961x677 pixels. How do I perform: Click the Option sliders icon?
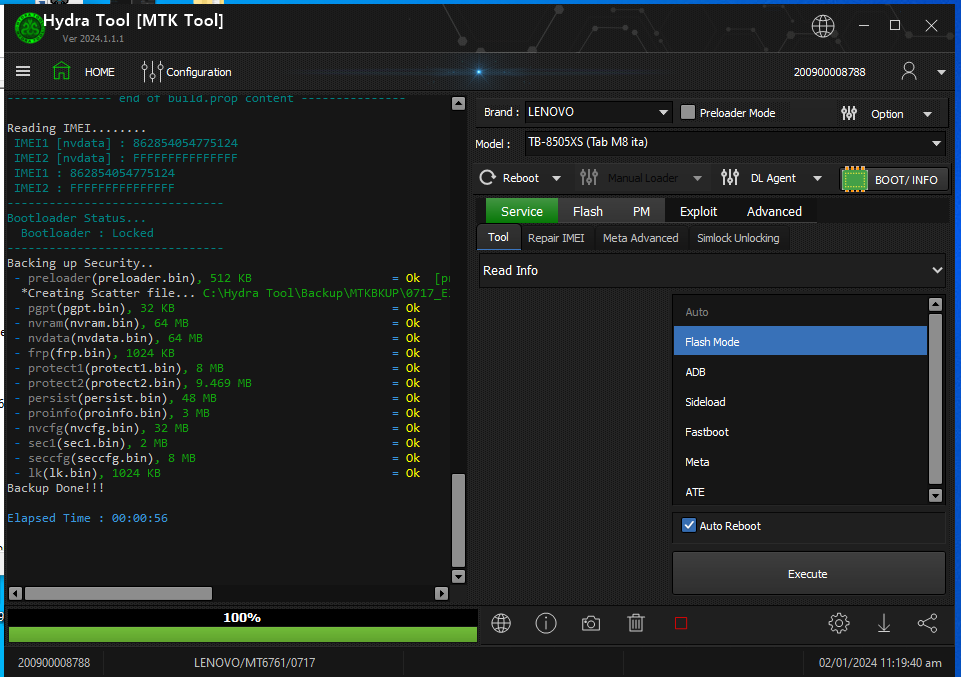[x=849, y=113]
